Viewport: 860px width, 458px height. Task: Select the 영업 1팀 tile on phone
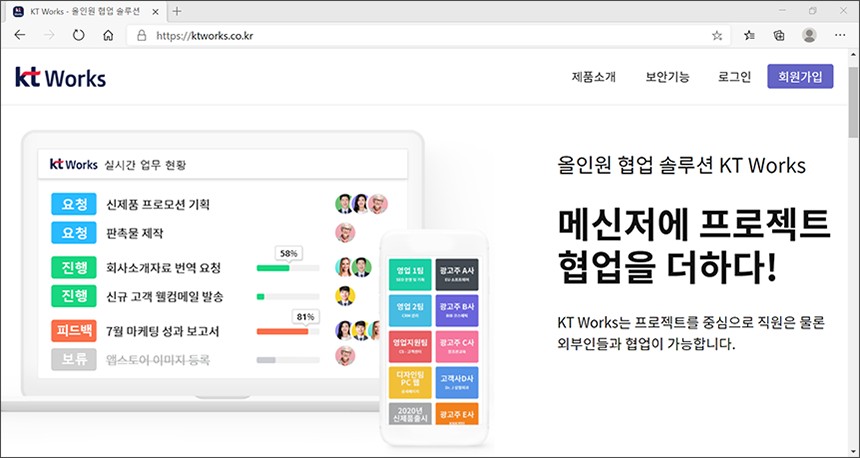point(410,274)
